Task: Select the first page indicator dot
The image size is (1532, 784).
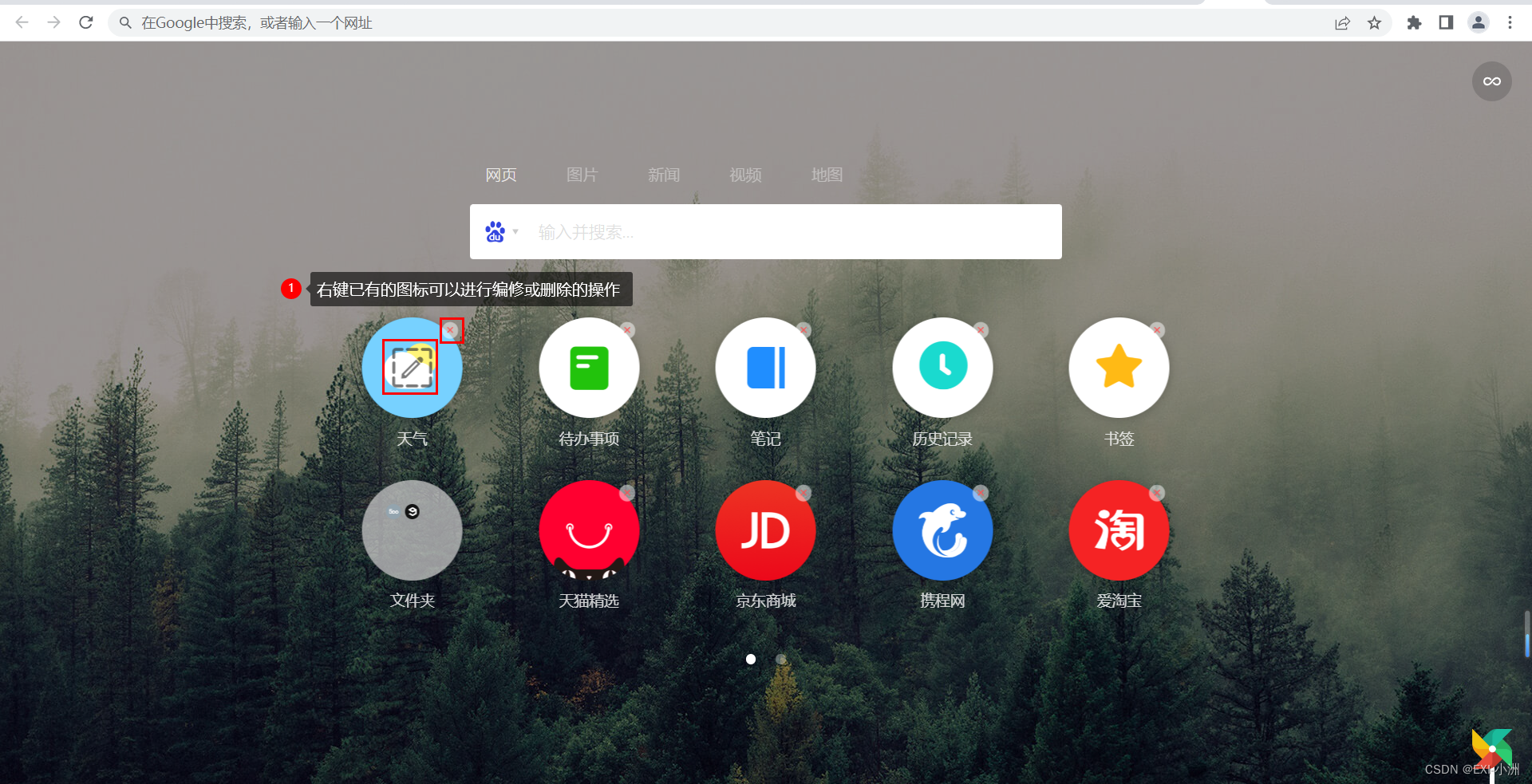Action: click(751, 659)
